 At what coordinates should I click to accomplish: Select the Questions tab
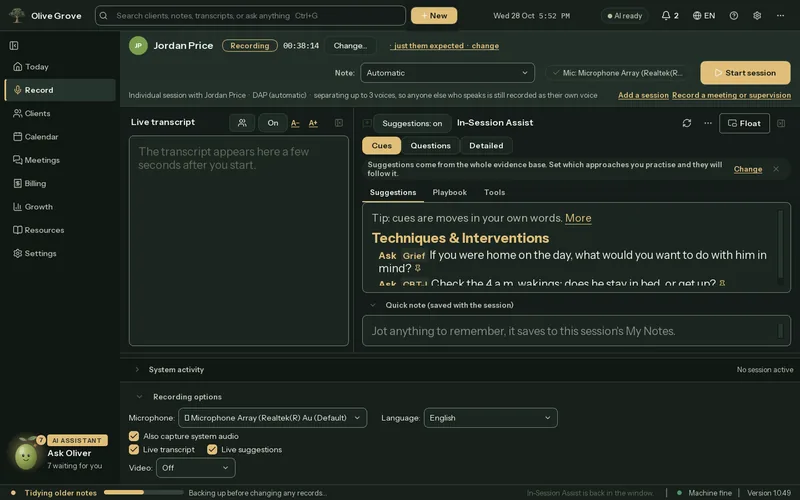pos(431,145)
